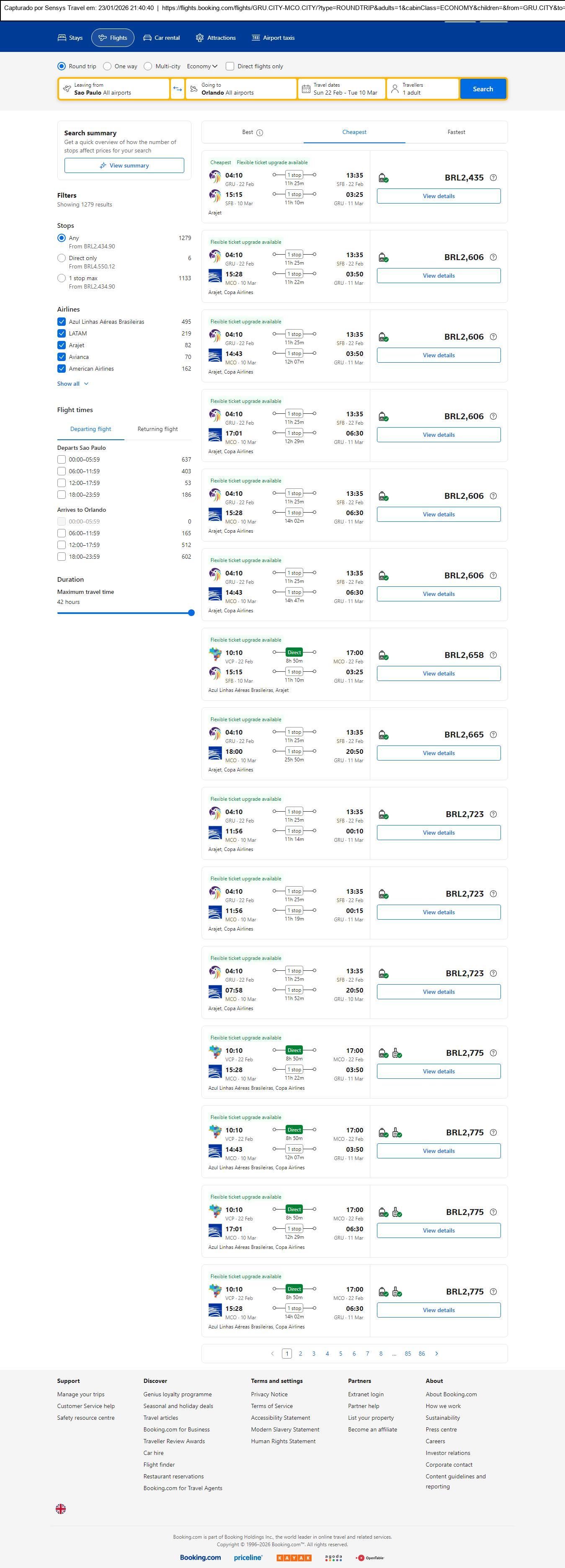Click the traveller person icon in search bar
565x1568 pixels.
395,89
